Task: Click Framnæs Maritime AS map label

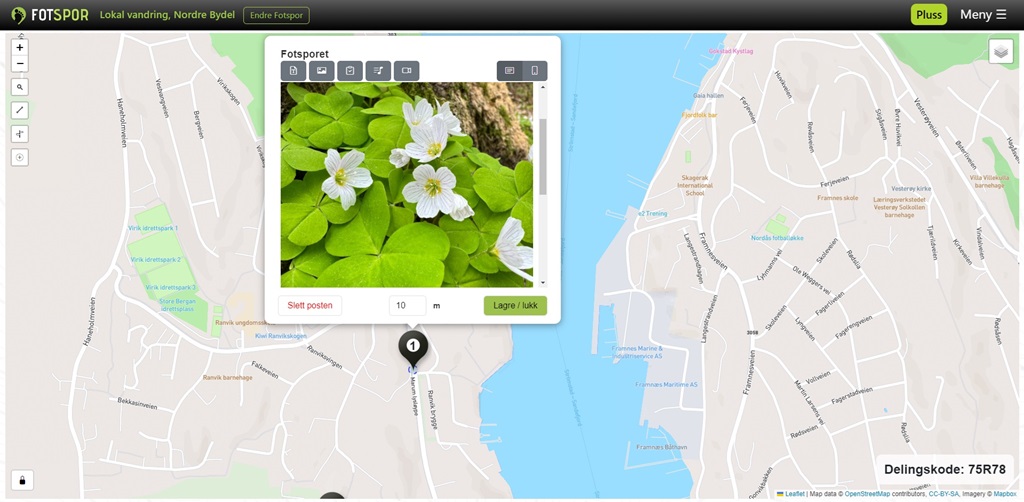Action: [x=666, y=384]
